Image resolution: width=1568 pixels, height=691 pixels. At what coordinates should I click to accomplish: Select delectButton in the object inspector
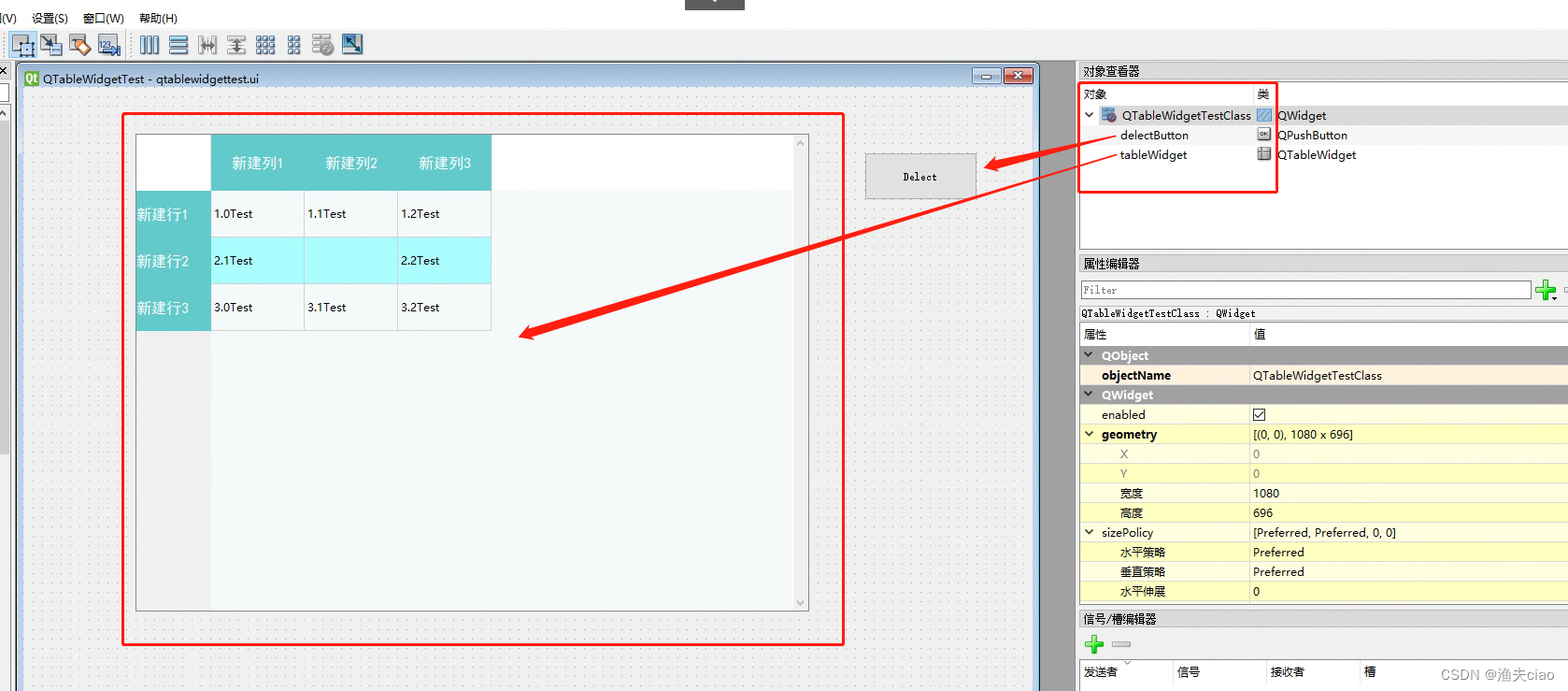[x=1154, y=135]
